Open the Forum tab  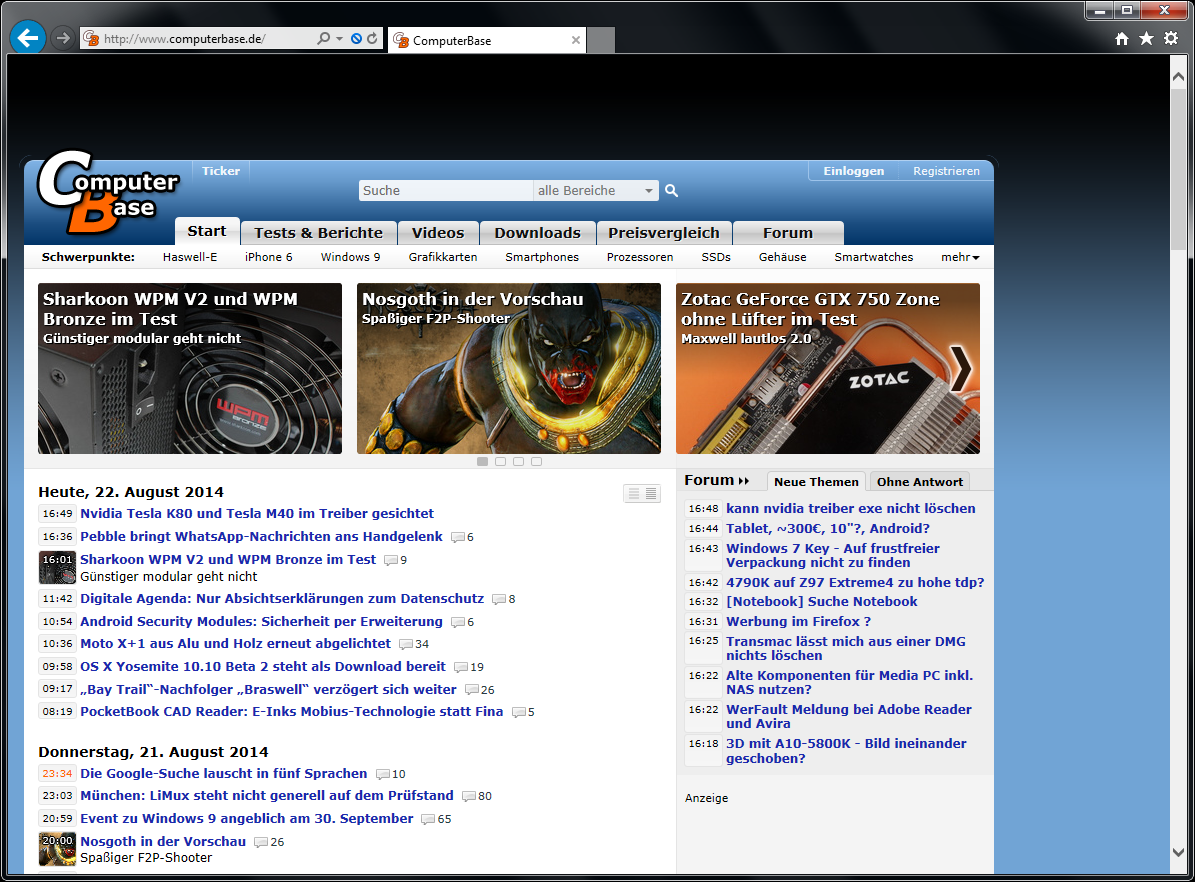pyautogui.click(x=788, y=233)
